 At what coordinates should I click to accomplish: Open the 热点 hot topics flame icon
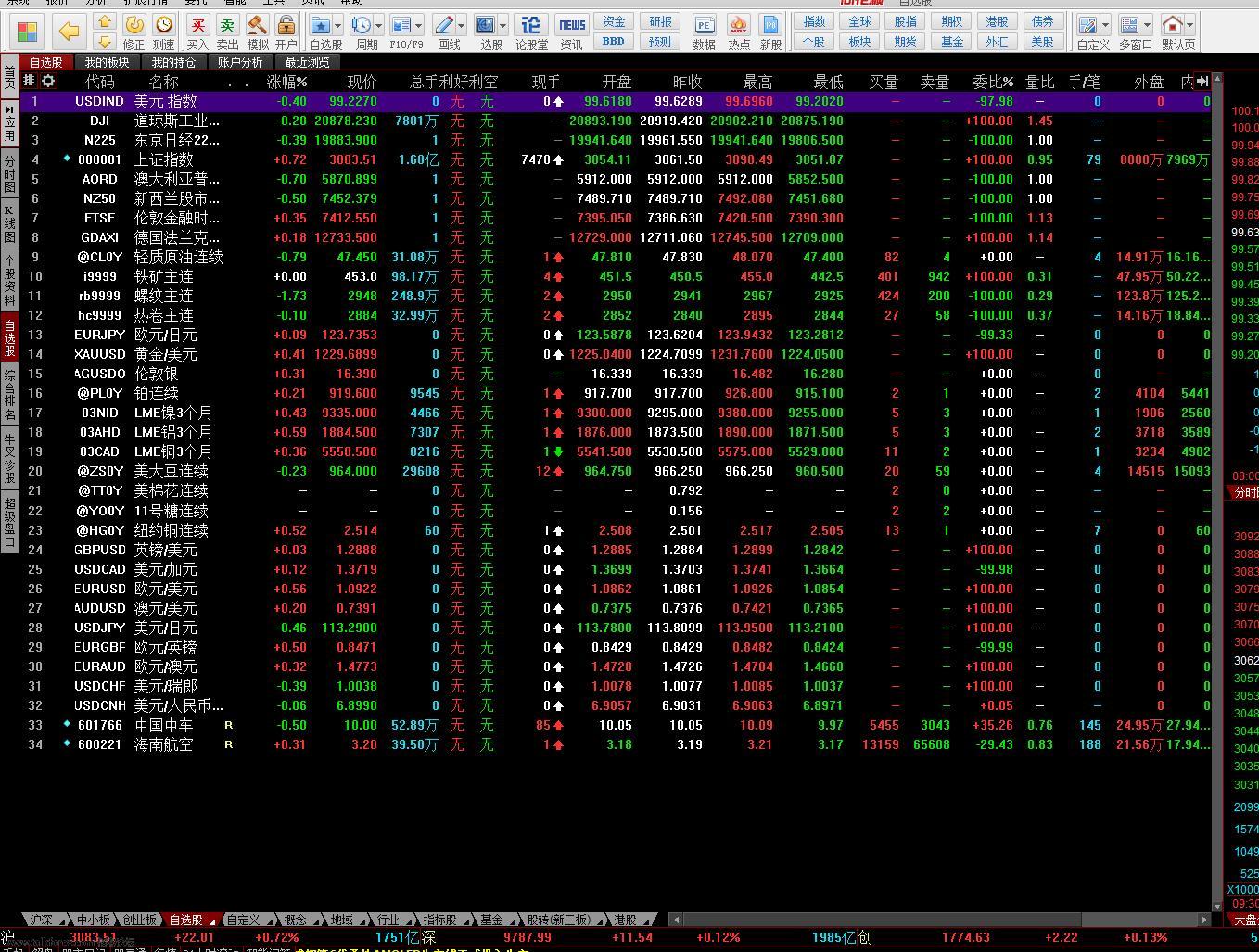[739, 25]
